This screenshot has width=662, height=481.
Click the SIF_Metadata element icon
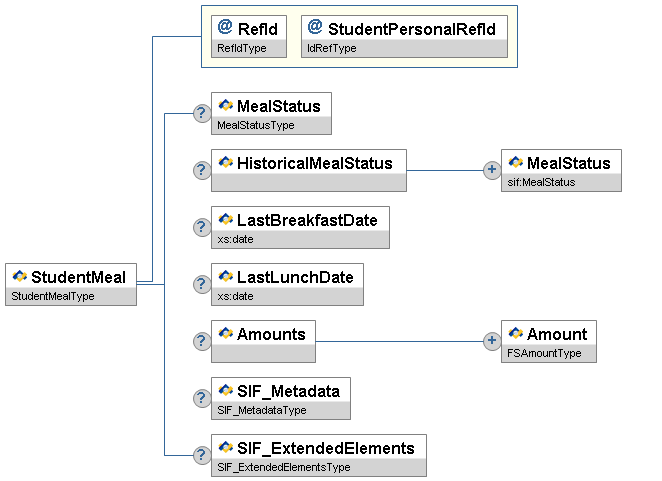pyautogui.click(x=225, y=390)
